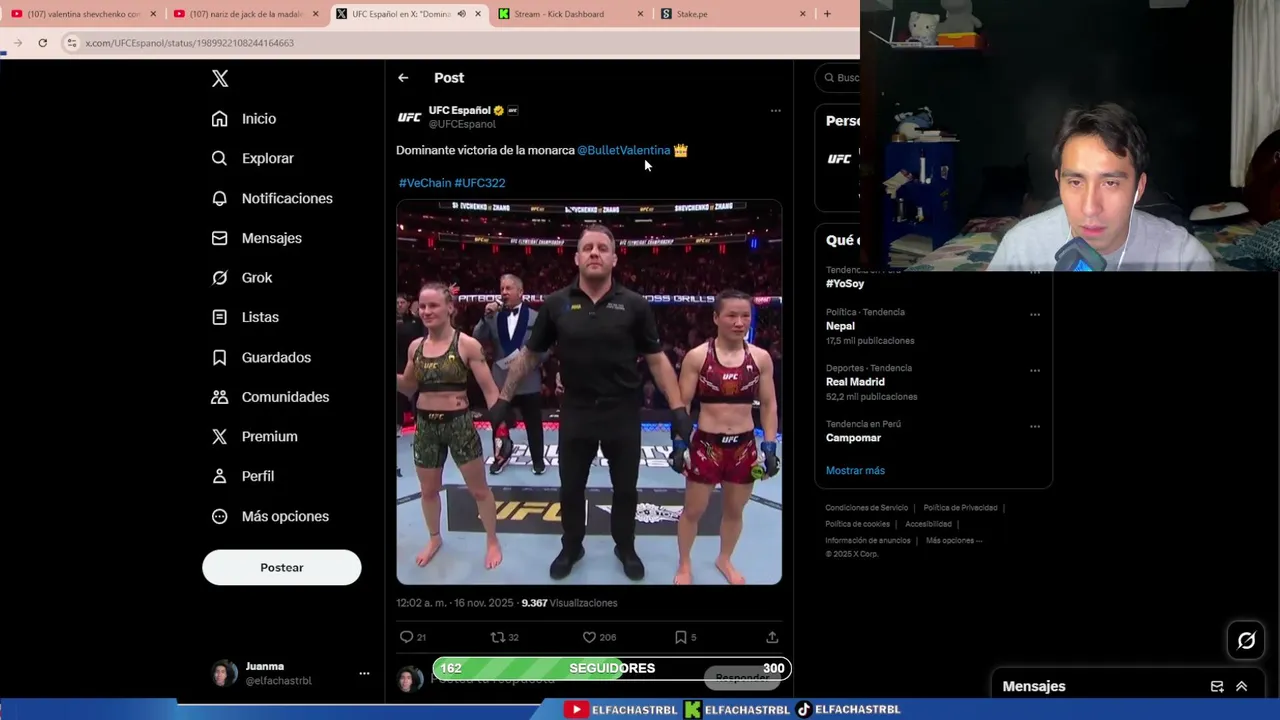Switch to Stream - Kick Dashboard tab
This screenshot has height=720, width=1280.
coord(571,14)
